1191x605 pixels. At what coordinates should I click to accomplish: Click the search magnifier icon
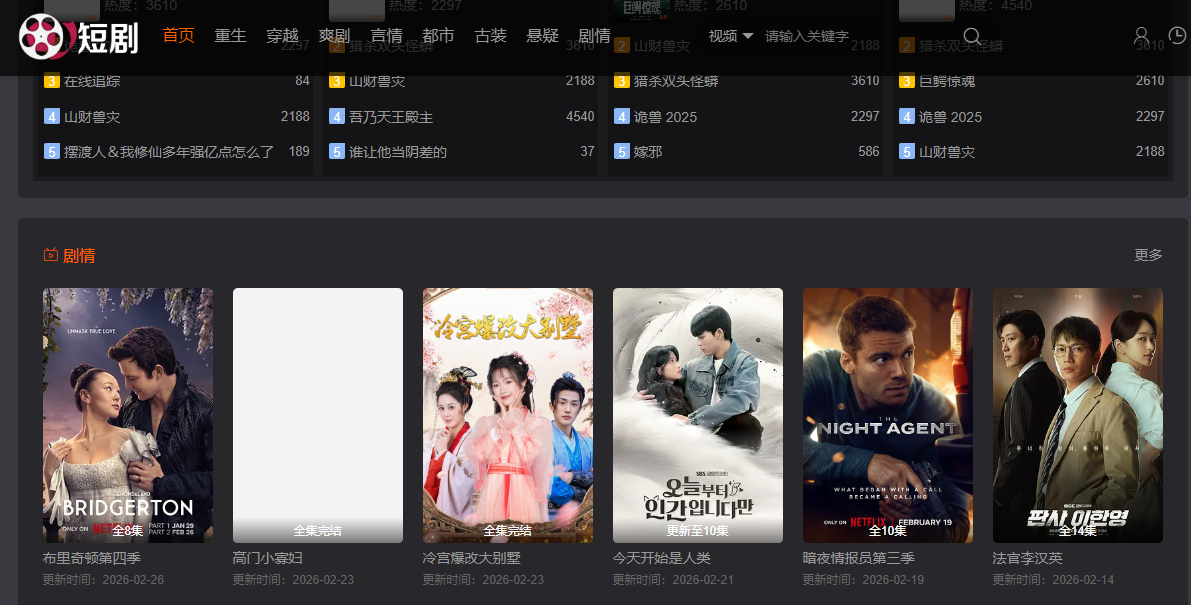point(972,36)
